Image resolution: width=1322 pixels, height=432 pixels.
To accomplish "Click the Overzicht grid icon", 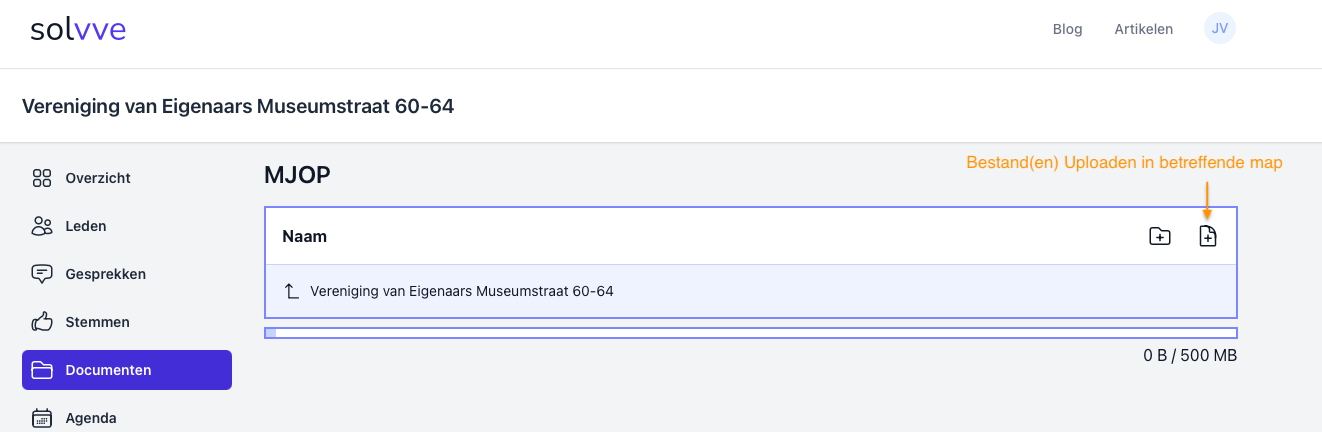I will [x=42, y=178].
